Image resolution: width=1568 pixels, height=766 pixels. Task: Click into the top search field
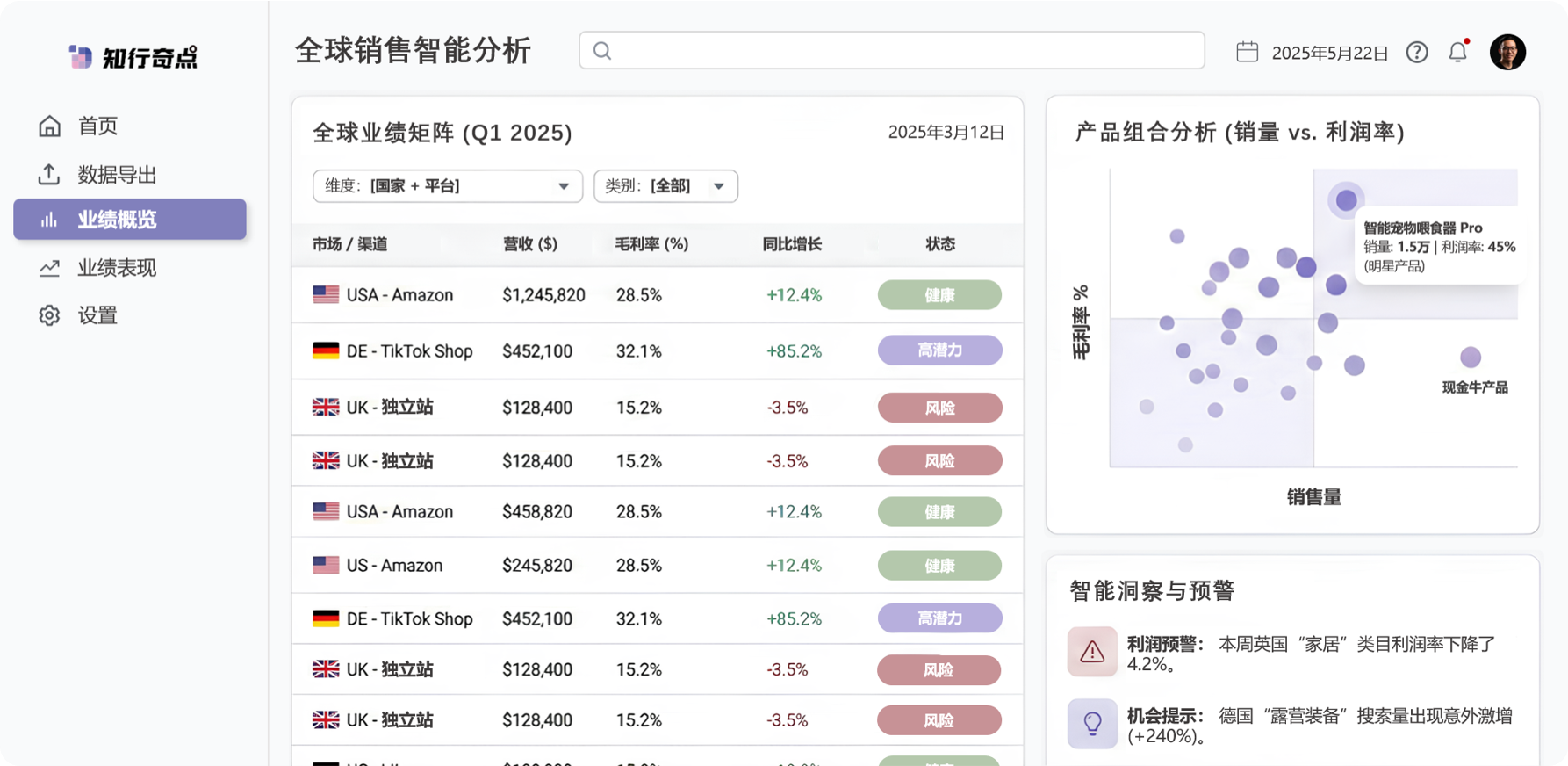pyautogui.click(x=892, y=51)
